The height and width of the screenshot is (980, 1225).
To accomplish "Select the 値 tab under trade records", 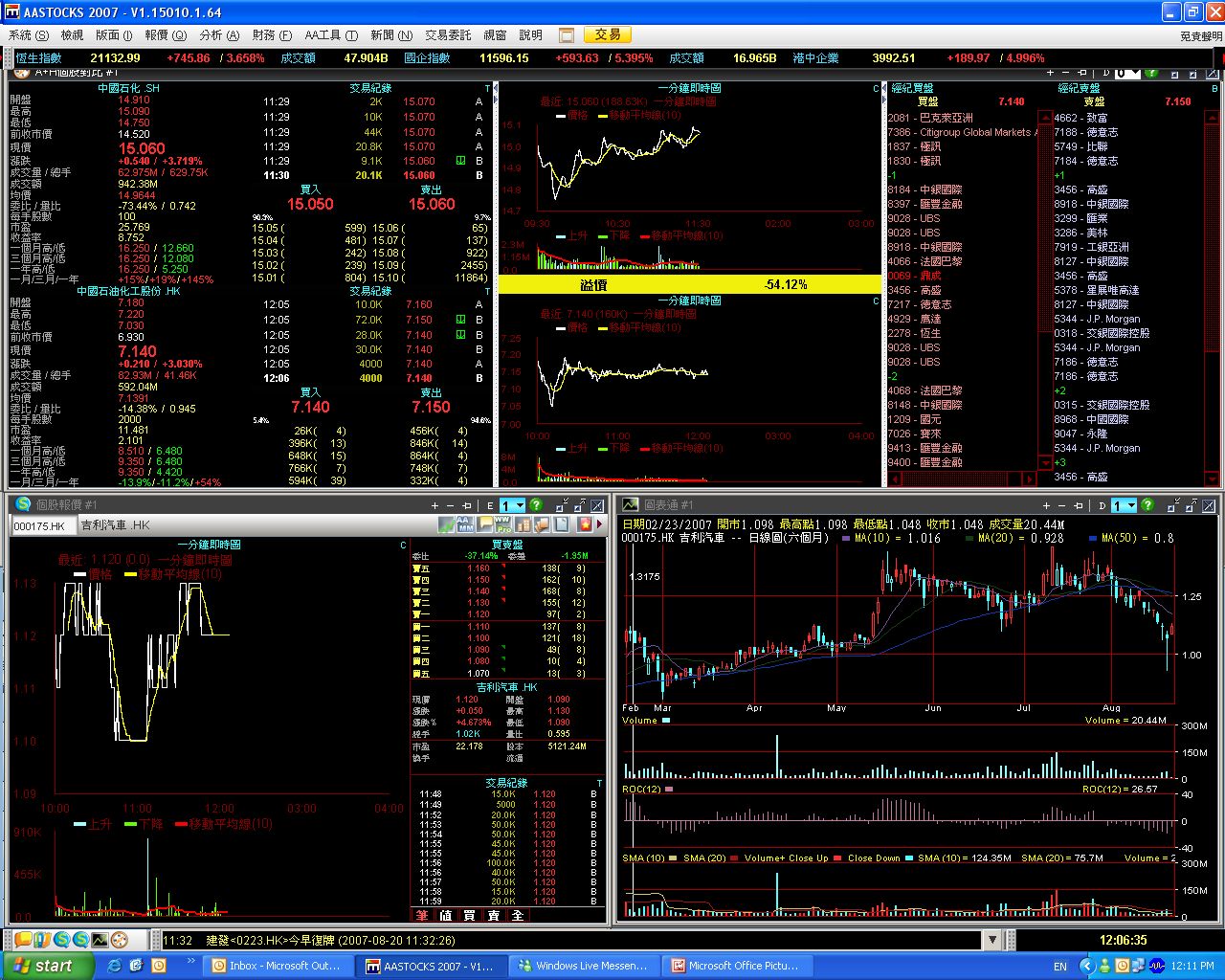I will [x=446, y=915].
